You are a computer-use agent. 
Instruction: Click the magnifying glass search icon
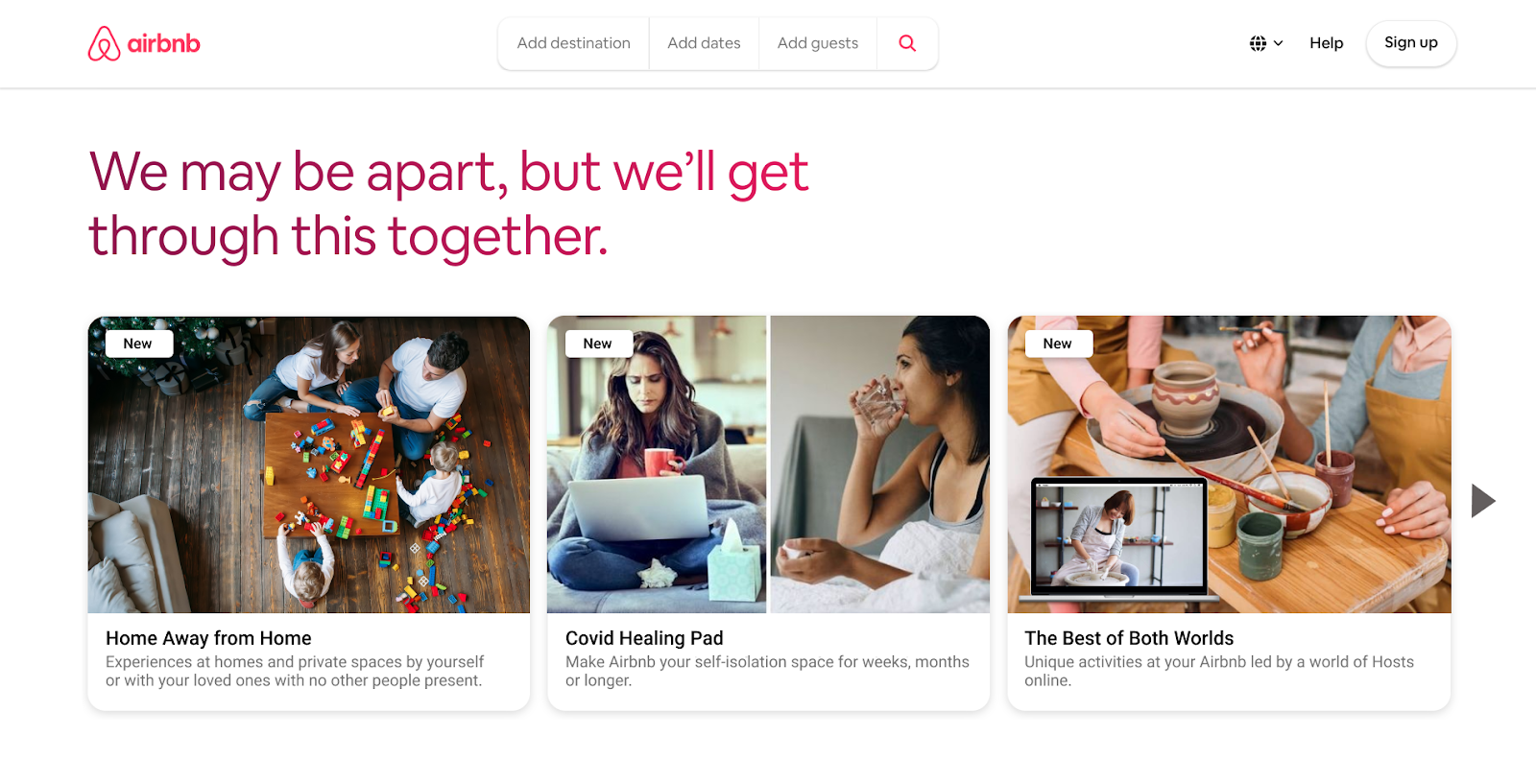[x=907, y=43]
